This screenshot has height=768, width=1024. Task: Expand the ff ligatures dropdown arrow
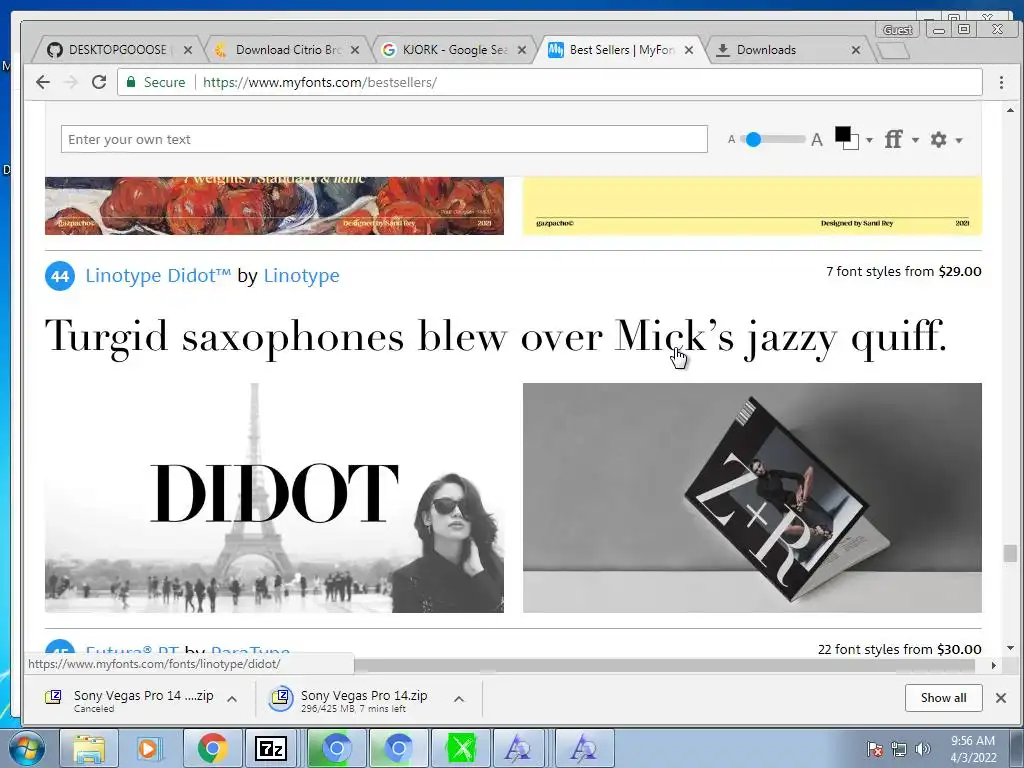point(915,140)
